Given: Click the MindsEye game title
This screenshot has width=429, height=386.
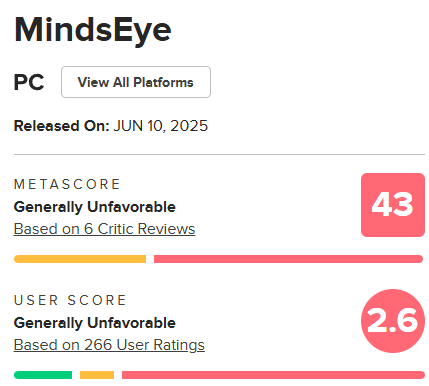Looking at the screenshot, I should coord(93,30).
